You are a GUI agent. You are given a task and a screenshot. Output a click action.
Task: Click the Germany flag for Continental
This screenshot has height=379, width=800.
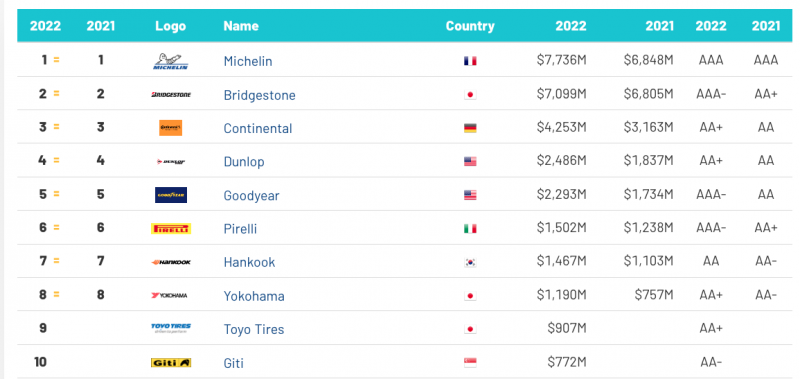tap(470, 128)
